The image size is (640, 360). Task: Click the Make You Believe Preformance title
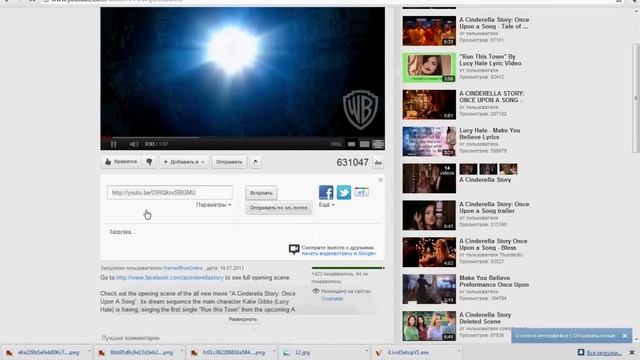click(494, 281)
